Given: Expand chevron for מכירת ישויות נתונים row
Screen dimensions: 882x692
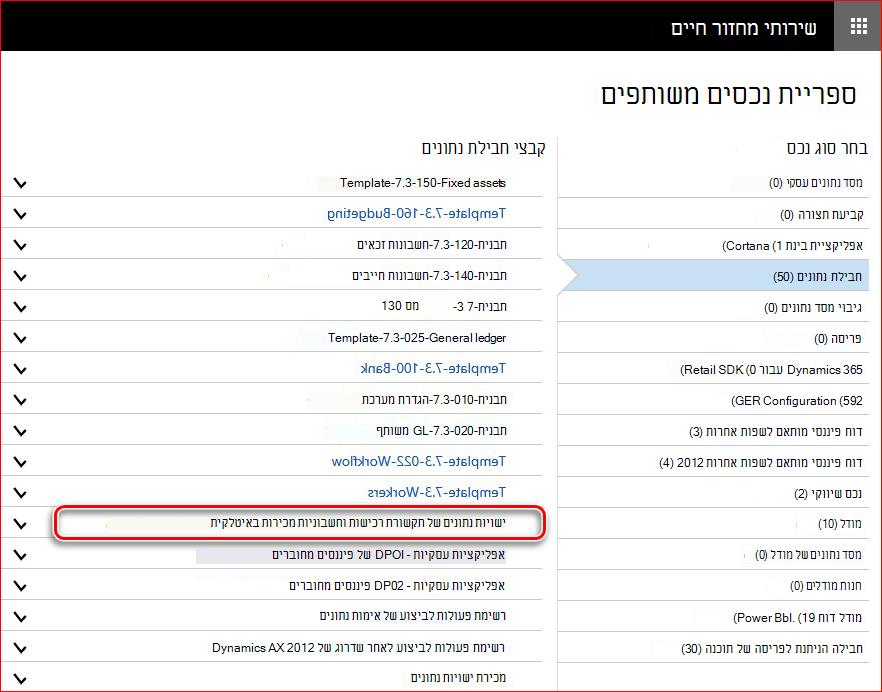Looking at the screenshot, I should [x=20, y=678].
